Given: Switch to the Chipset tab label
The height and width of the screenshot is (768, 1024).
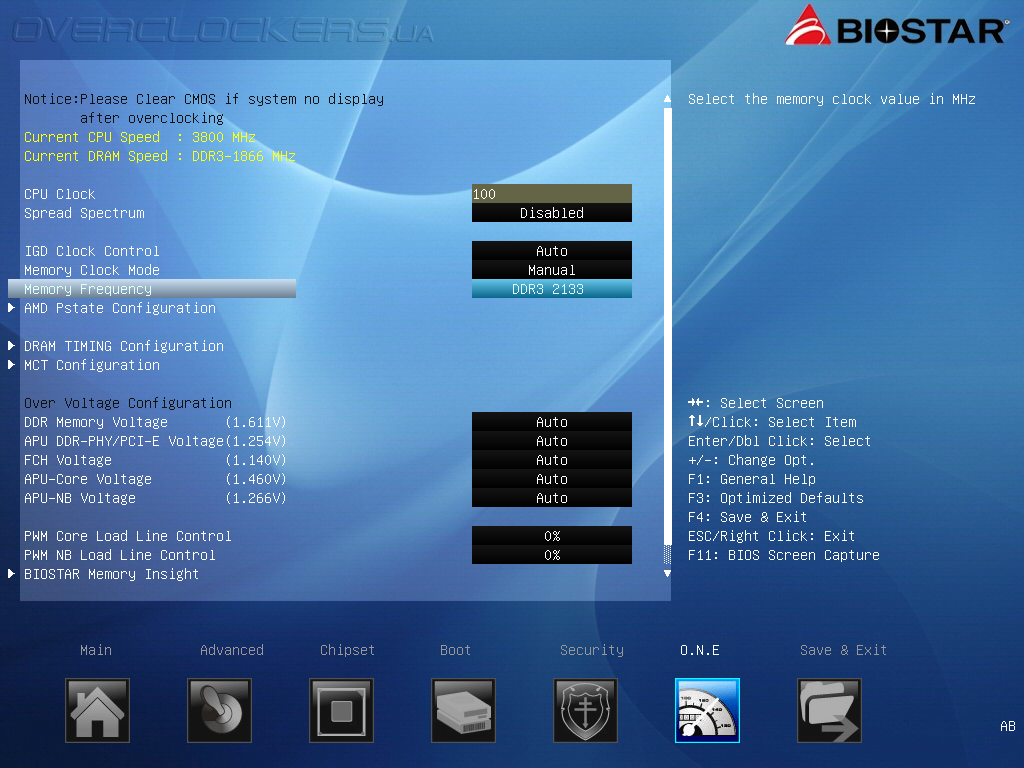Looking at the screenshot, I should [347, 650].
